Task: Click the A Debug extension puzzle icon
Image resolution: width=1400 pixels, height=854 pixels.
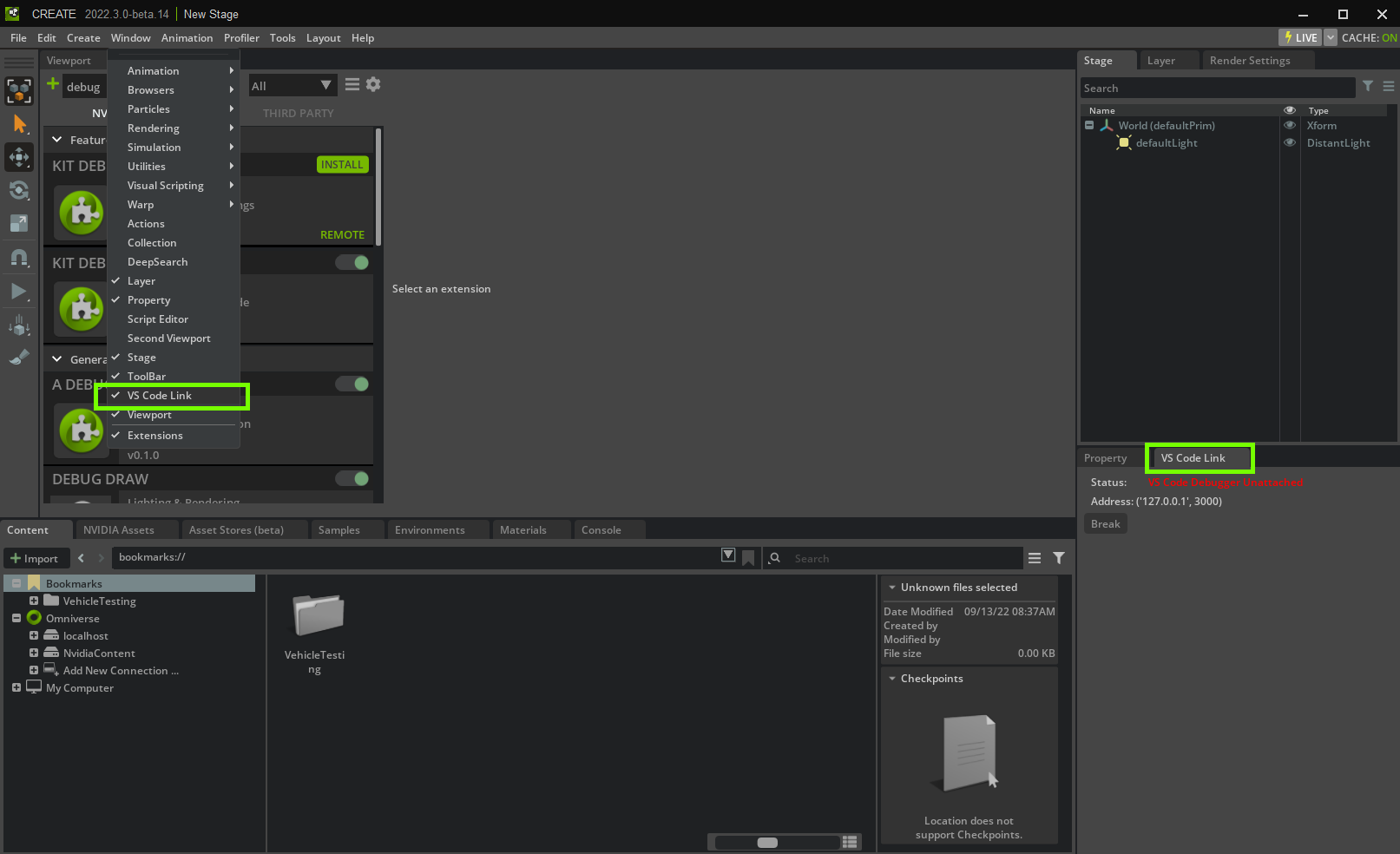Action: 82,429
